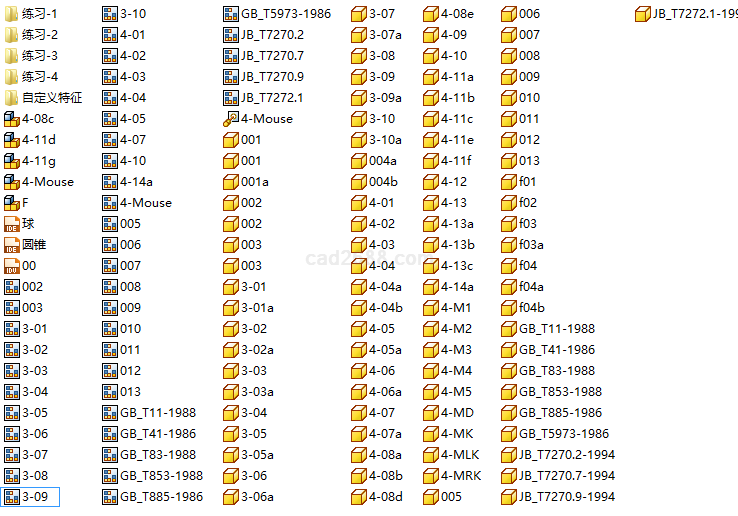Click the 4-MLK part file
The image size is (738, 516).
459,455
